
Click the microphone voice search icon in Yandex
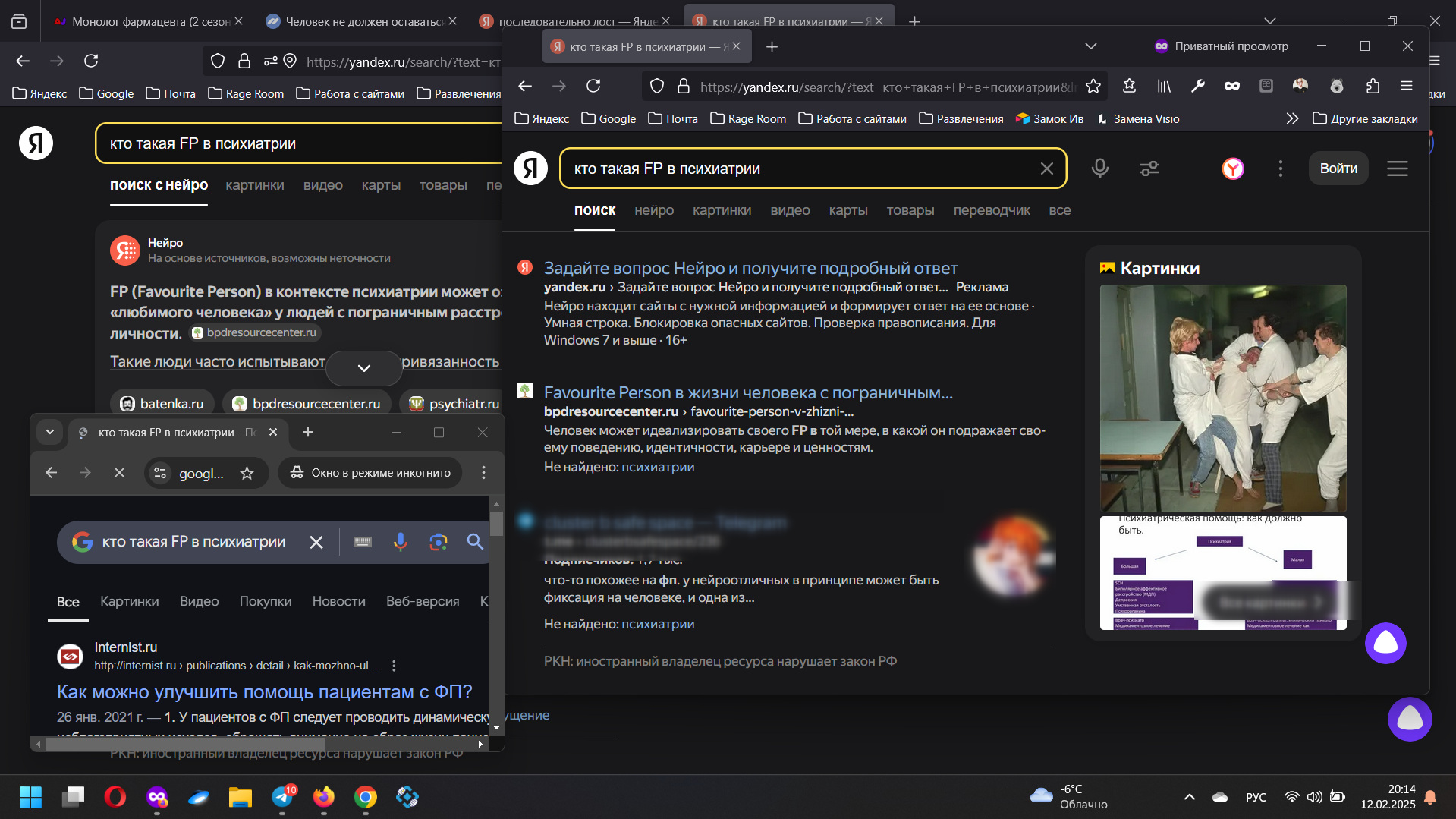point(1099,169)
